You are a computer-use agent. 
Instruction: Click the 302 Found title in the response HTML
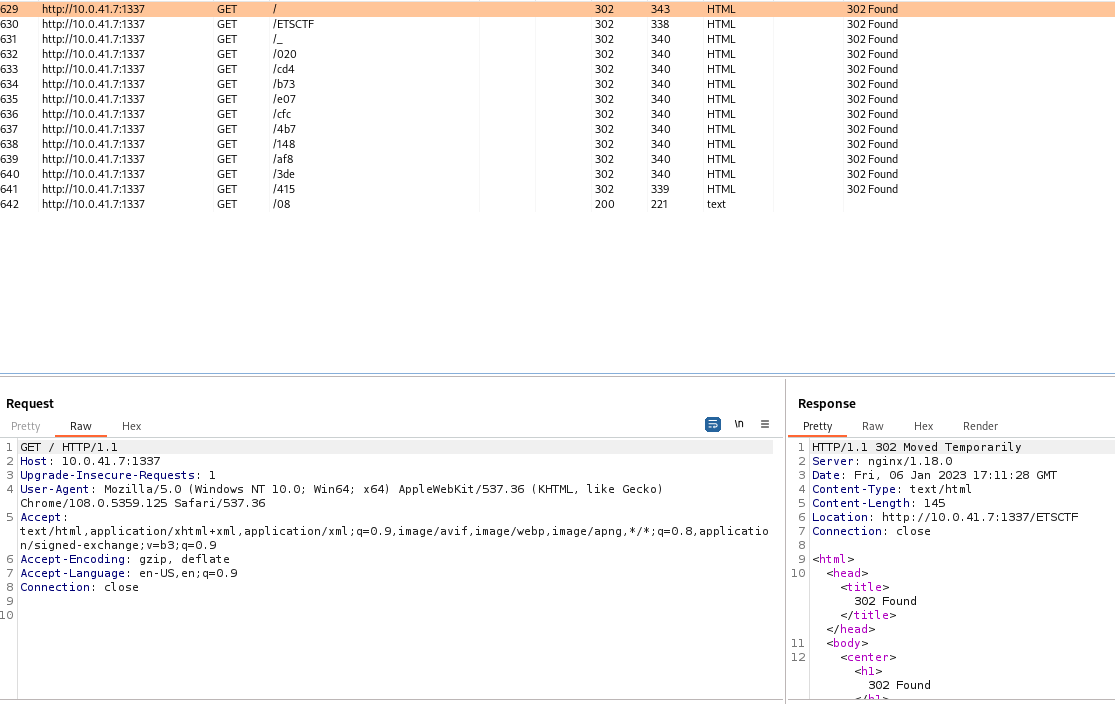886,601
